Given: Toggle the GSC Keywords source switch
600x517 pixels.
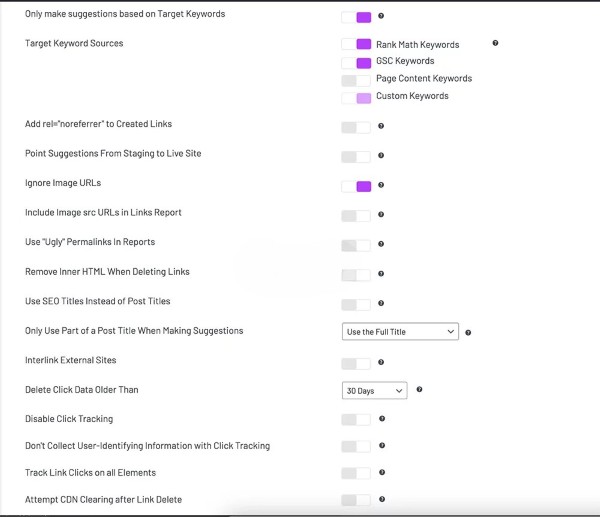Looking at the screenshot, I should (x=356, y=62).
